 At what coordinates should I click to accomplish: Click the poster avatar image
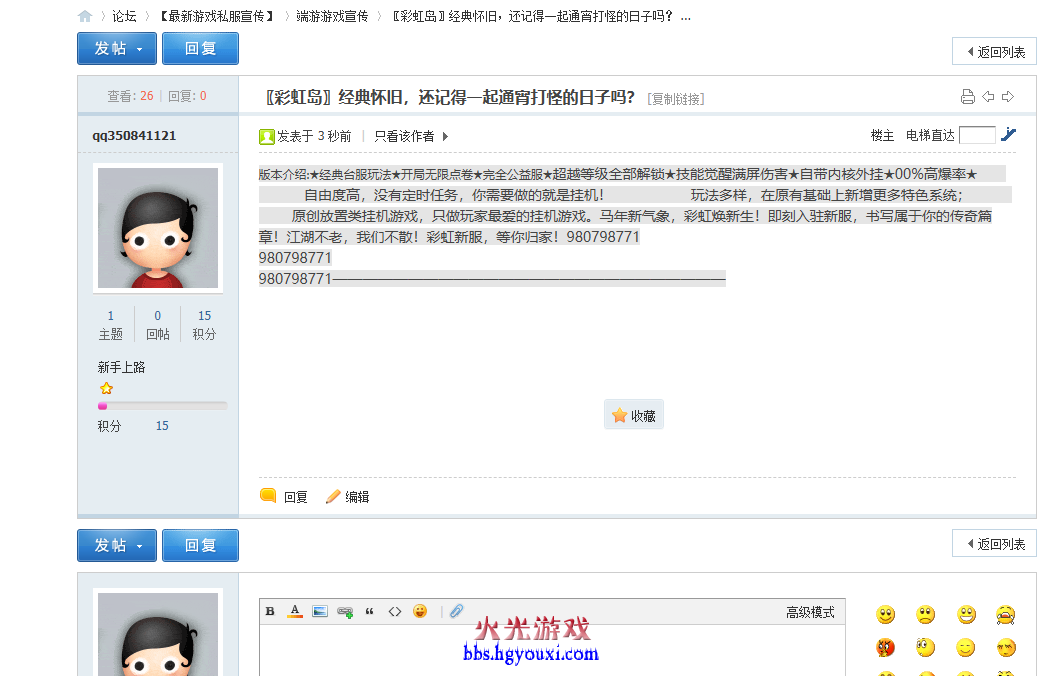(158, 228)
